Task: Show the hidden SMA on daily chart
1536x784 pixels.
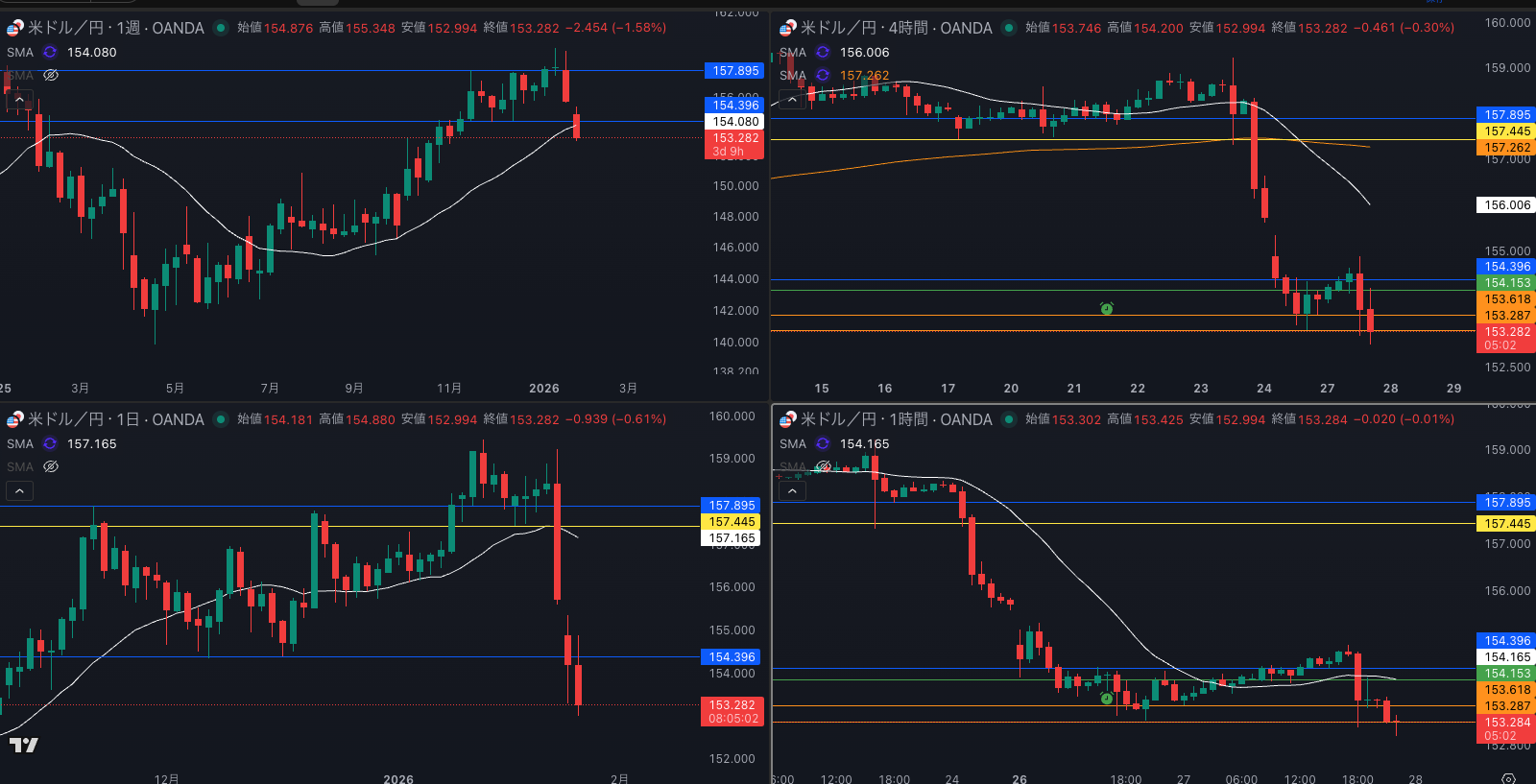Action: pyautogui.click(x=51, y=467)
